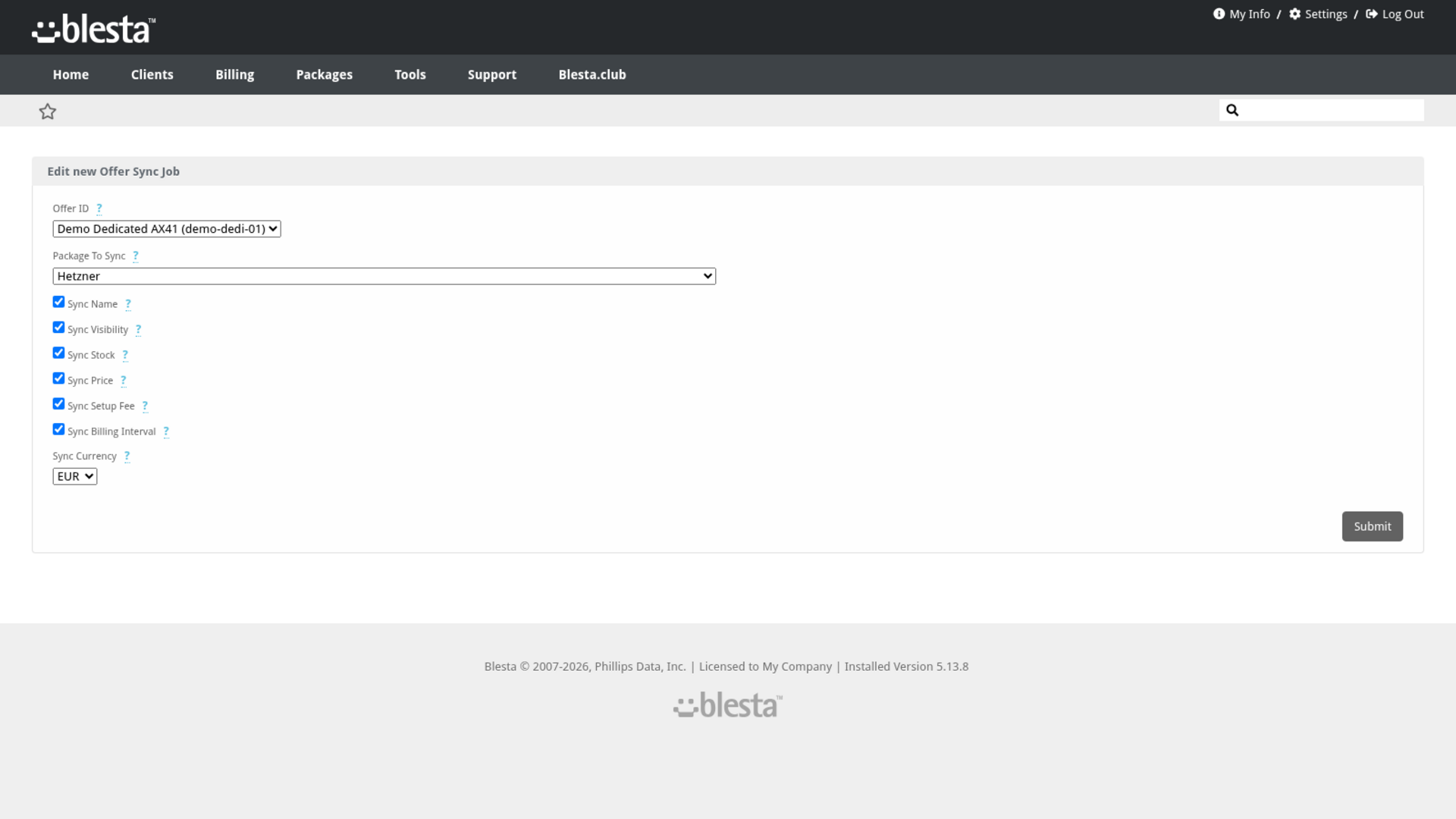This screenshot has width=1456, height=819.
Task: Click the Log Out link
Action: 1403,14
